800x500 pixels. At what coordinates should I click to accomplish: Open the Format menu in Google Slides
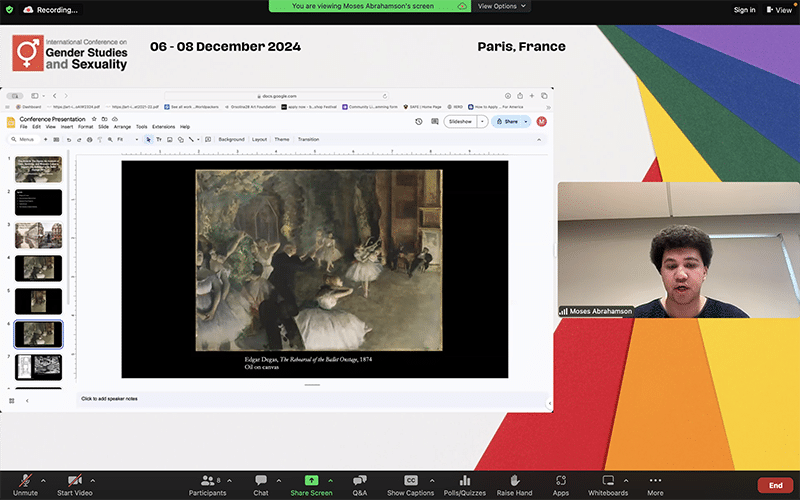pyautogui.click(x=85, y=127)
